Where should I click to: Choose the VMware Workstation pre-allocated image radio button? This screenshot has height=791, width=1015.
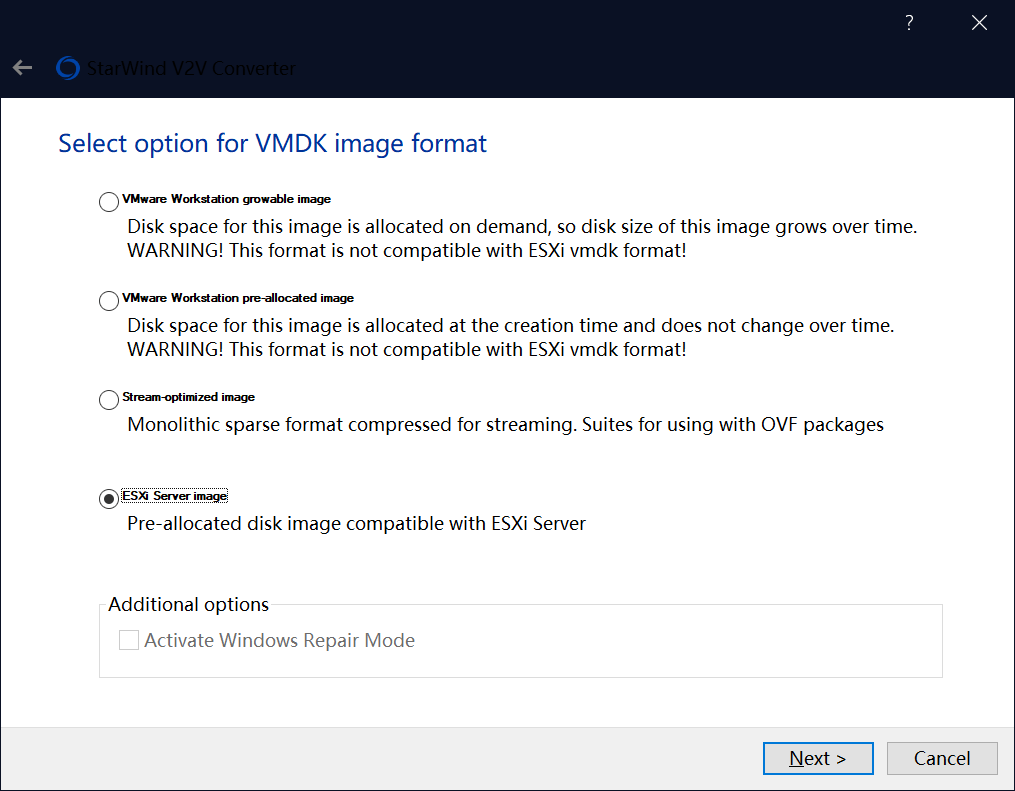click(x=109, y=301)
